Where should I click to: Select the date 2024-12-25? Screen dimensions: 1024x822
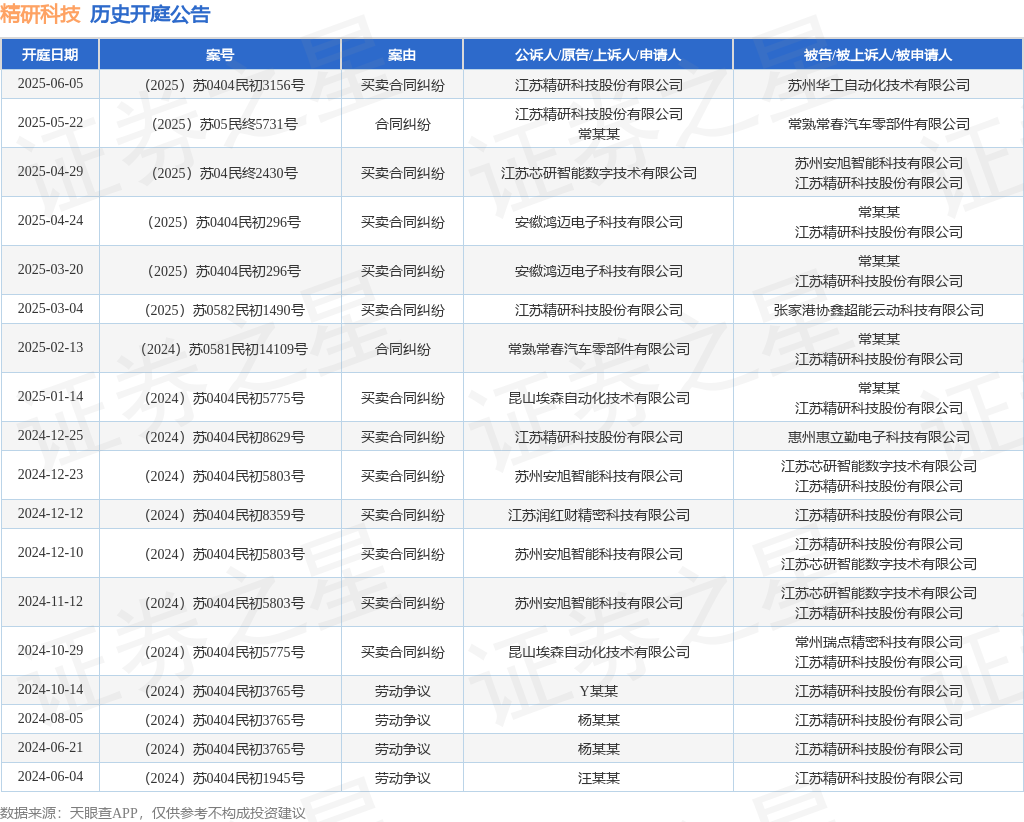point(50,436)
